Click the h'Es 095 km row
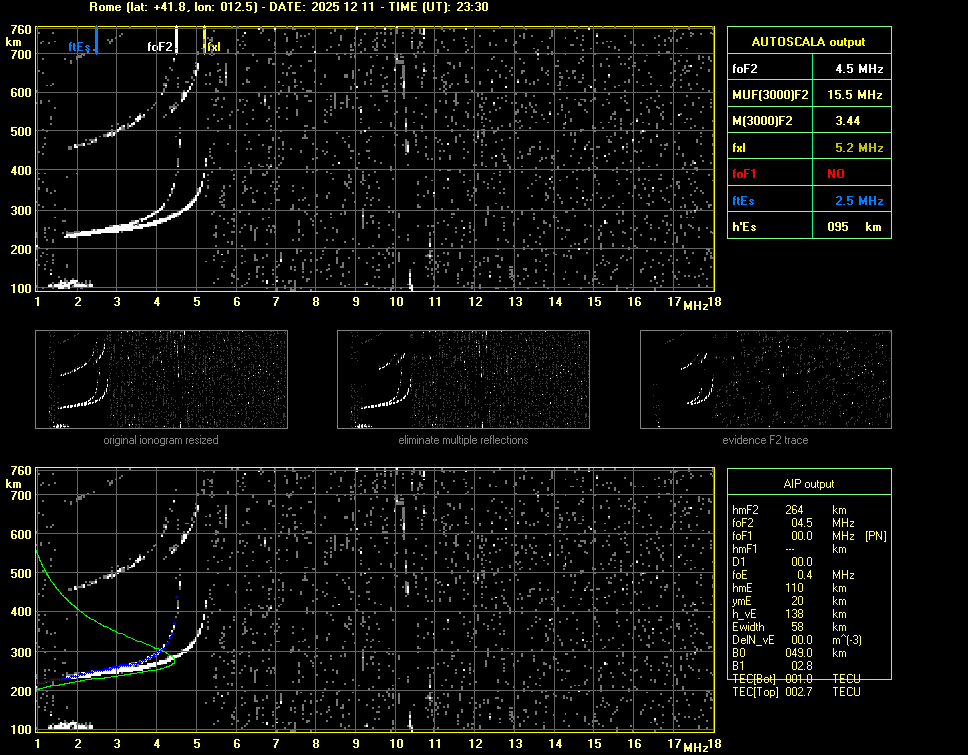 (809, 226)
